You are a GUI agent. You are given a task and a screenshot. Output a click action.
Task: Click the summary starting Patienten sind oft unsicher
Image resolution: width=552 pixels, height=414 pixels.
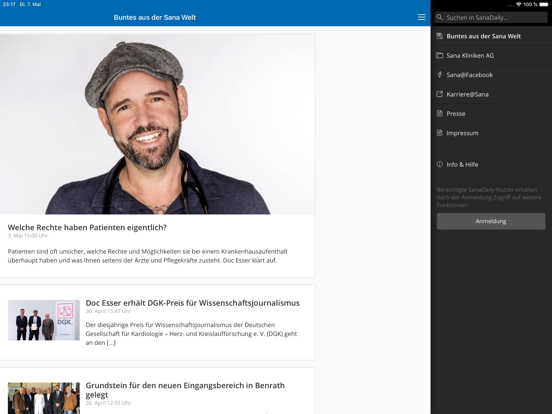click(148, 256)
